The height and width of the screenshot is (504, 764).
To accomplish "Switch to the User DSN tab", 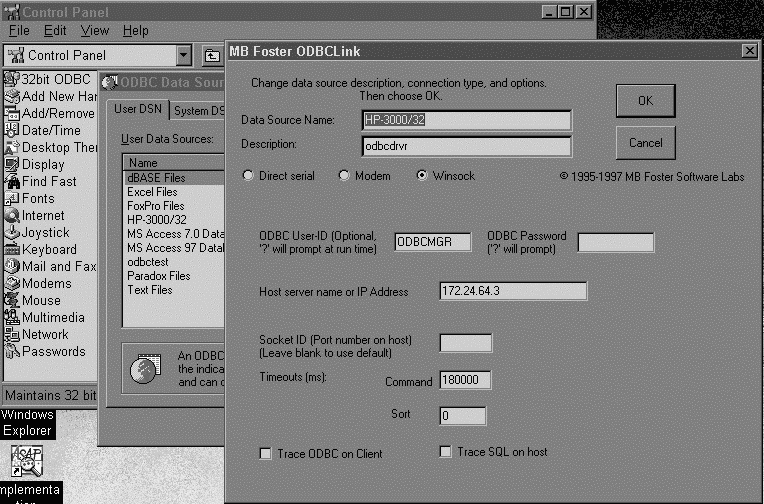I will pos(138,109).
